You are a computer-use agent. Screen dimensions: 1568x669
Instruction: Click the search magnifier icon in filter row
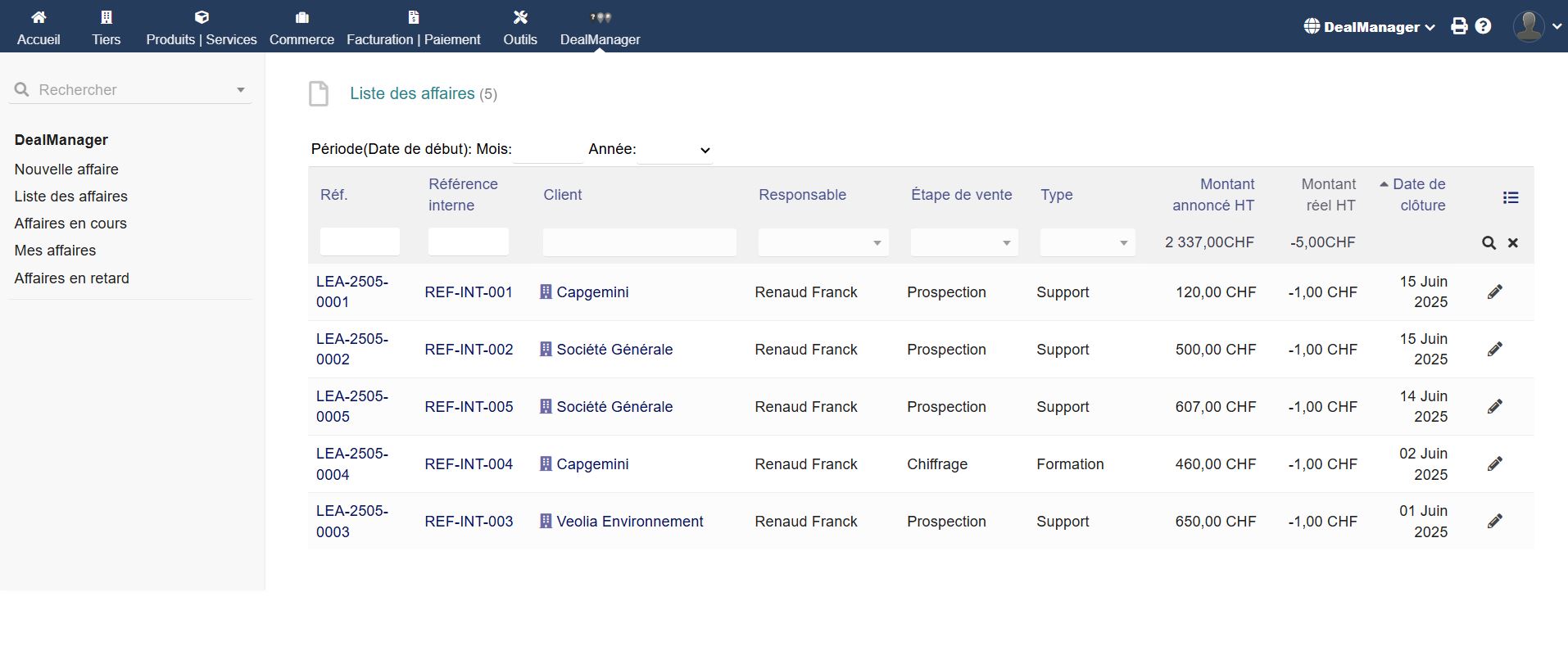[x=1489, y=243]
